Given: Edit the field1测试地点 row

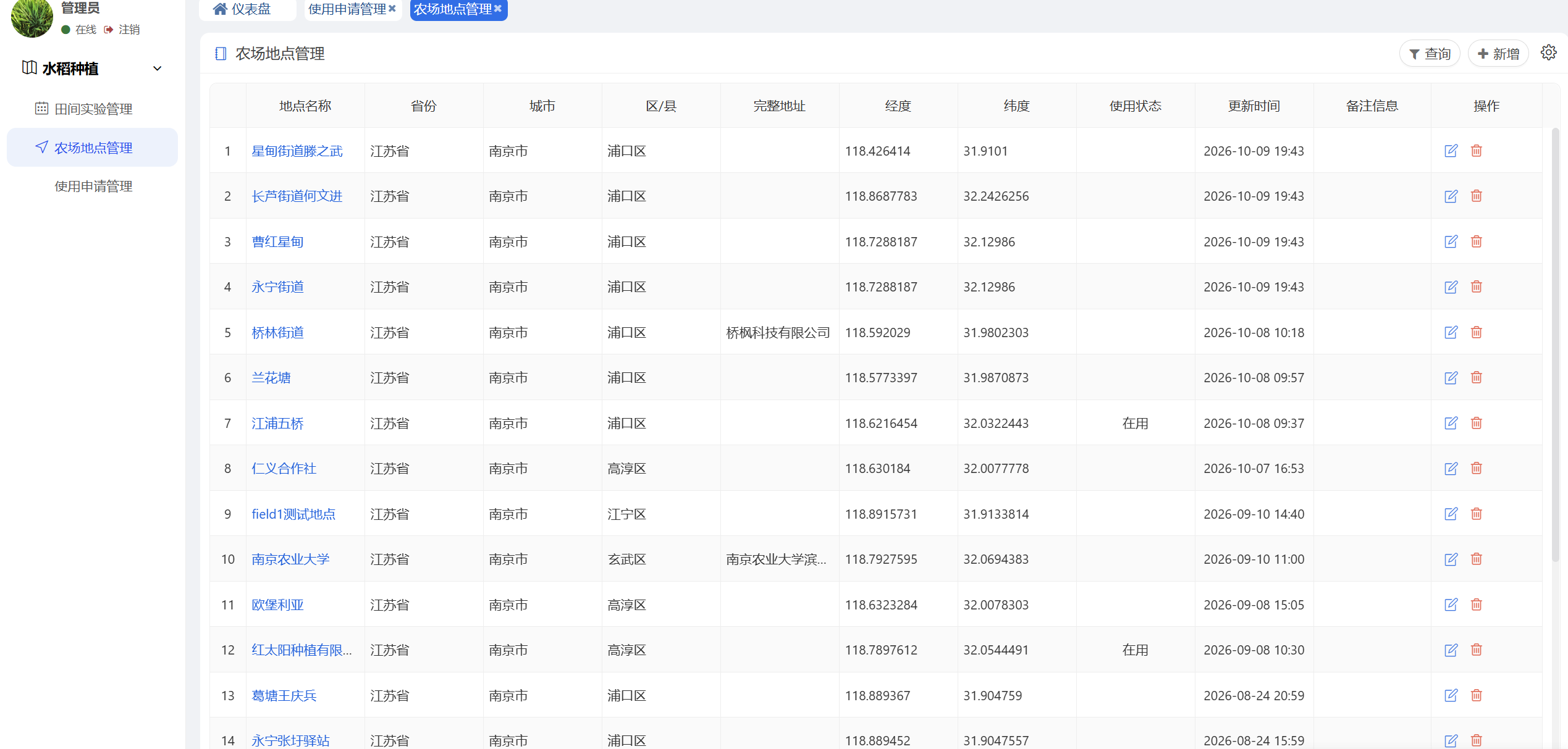Looking at the screenshot, I should (x=1451, y=514).
